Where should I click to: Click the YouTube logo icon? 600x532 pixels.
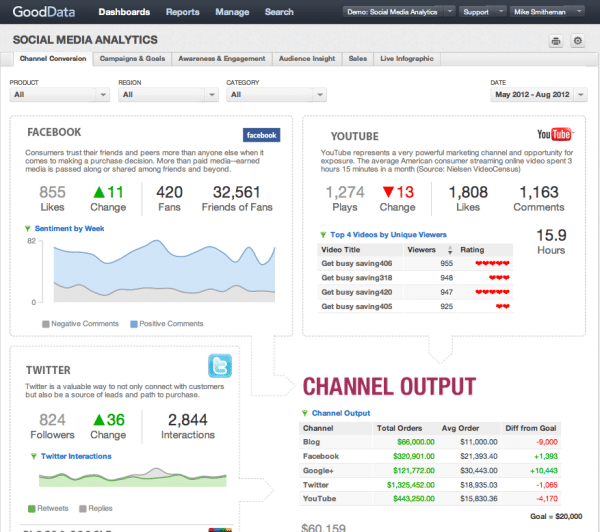[x=555, y=135]
